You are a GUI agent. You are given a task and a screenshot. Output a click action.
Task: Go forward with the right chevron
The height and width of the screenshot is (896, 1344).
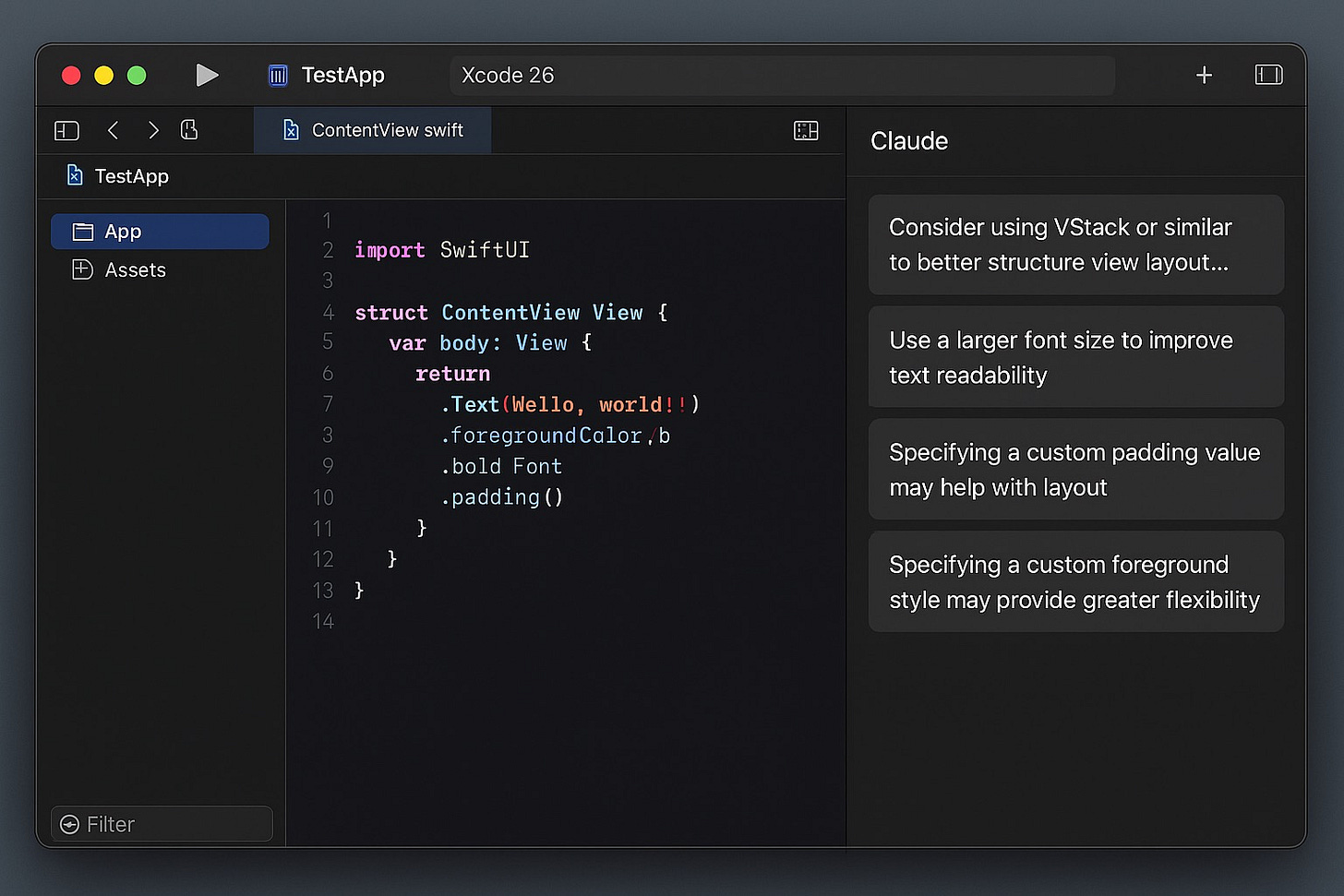pos(153,130)
